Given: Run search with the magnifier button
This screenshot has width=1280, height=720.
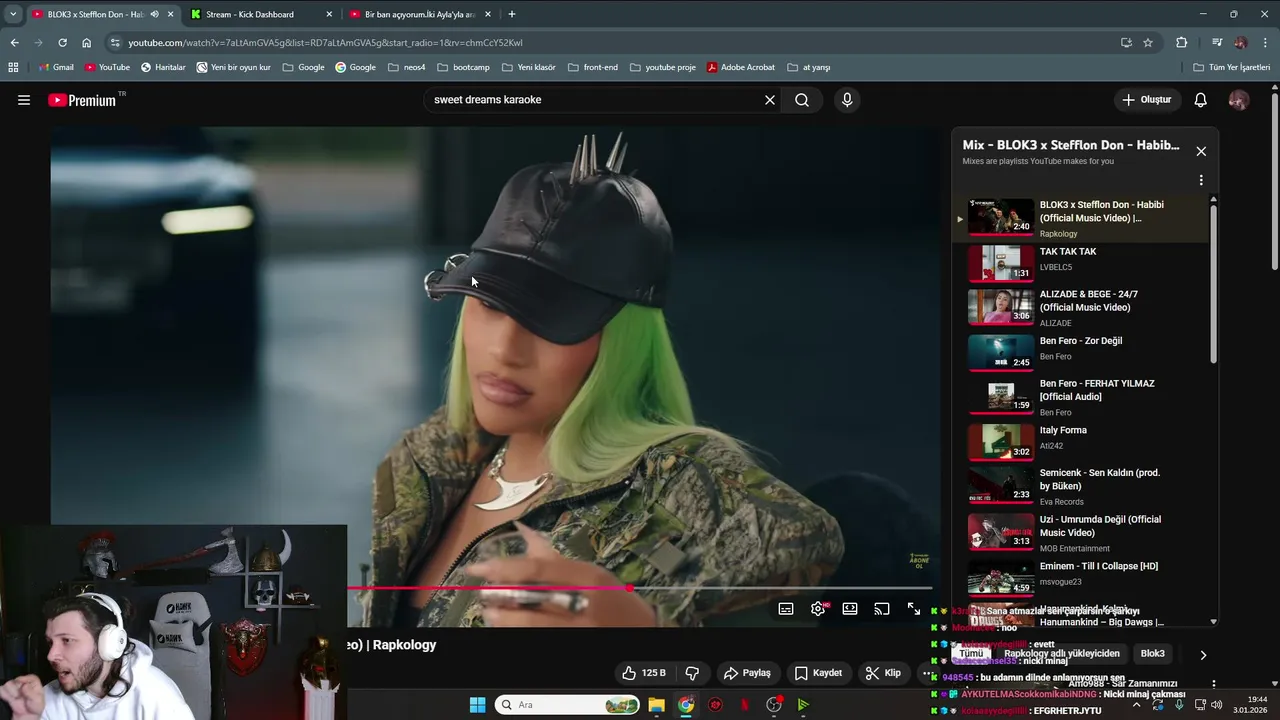Looking at the screenshot, I should point(802,100).
